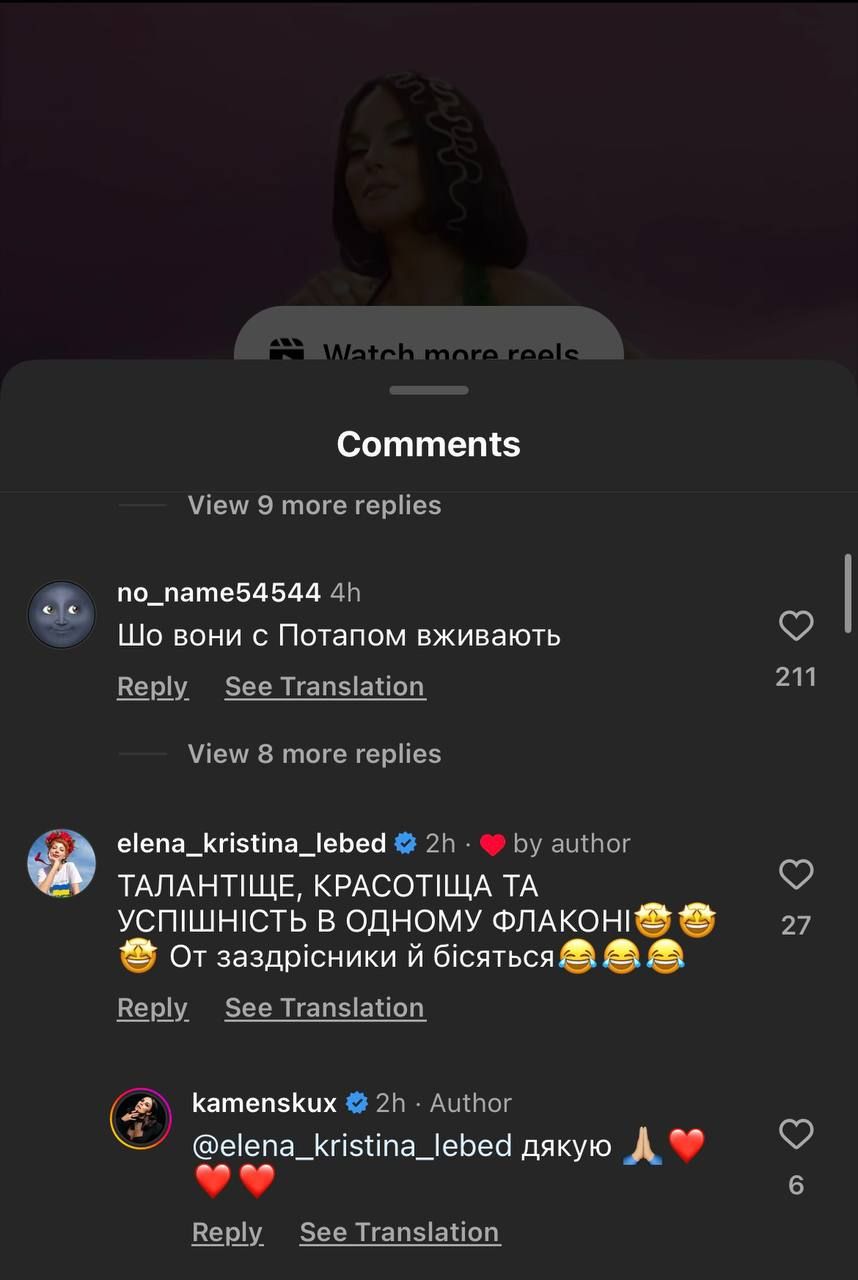See Translation of elena_kristina_lebed's comment
Image resolution: width=858 pixels, height=1280 pixels.
point(325,1007)
